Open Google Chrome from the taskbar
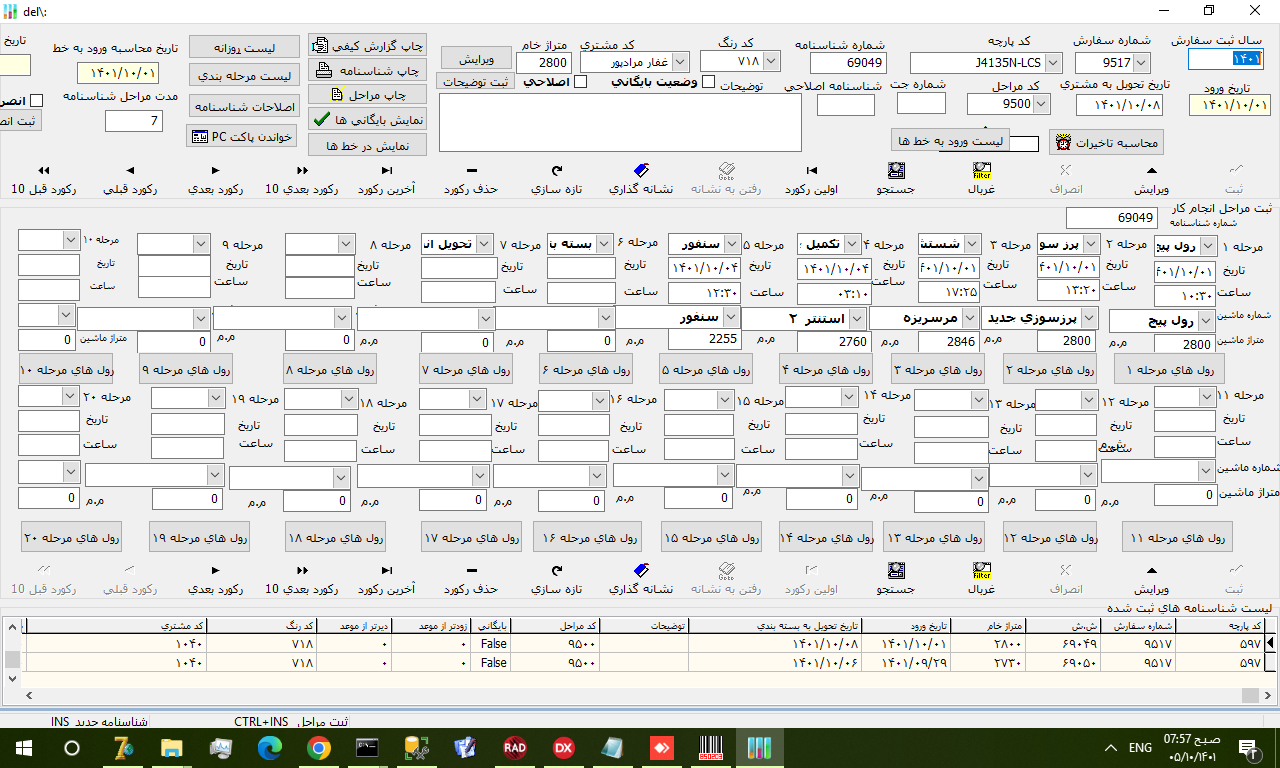The width and height of the screenshot is (1280, 768). point(319,747)
